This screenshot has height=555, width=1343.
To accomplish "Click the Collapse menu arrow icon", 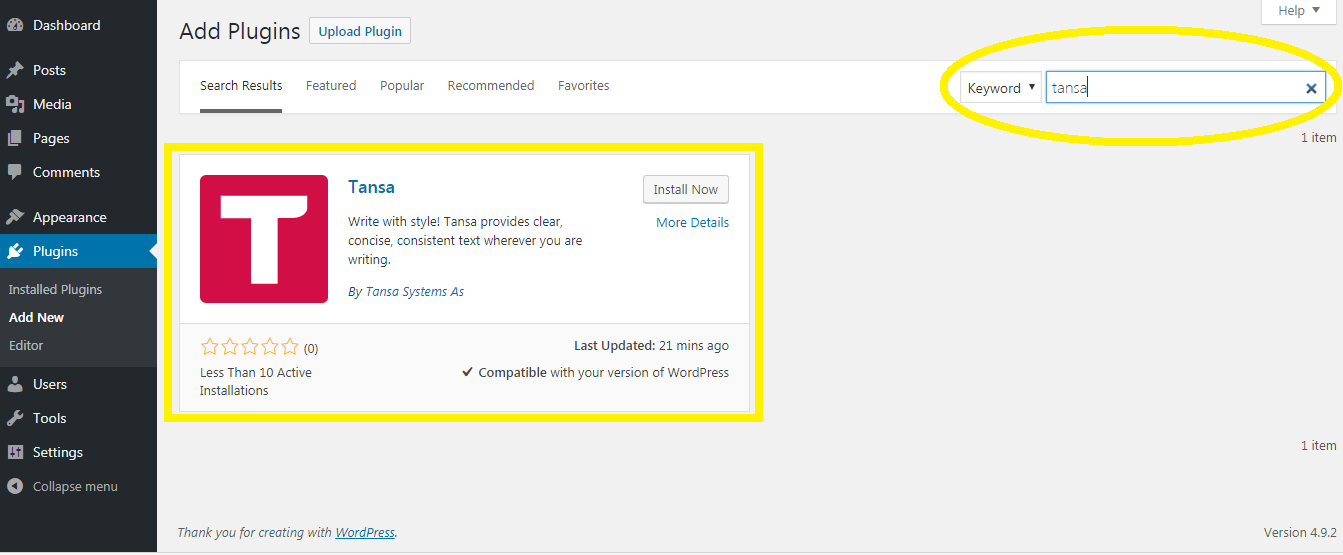I will 15,486.
